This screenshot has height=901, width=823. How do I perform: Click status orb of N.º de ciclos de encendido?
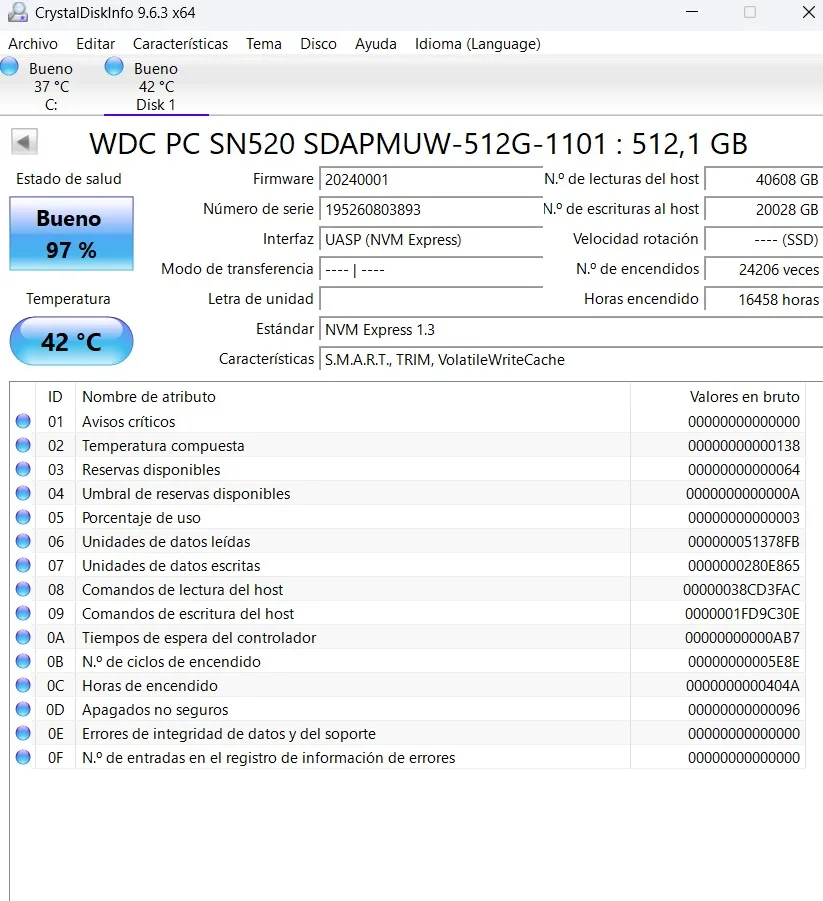(x=23, y=661)
